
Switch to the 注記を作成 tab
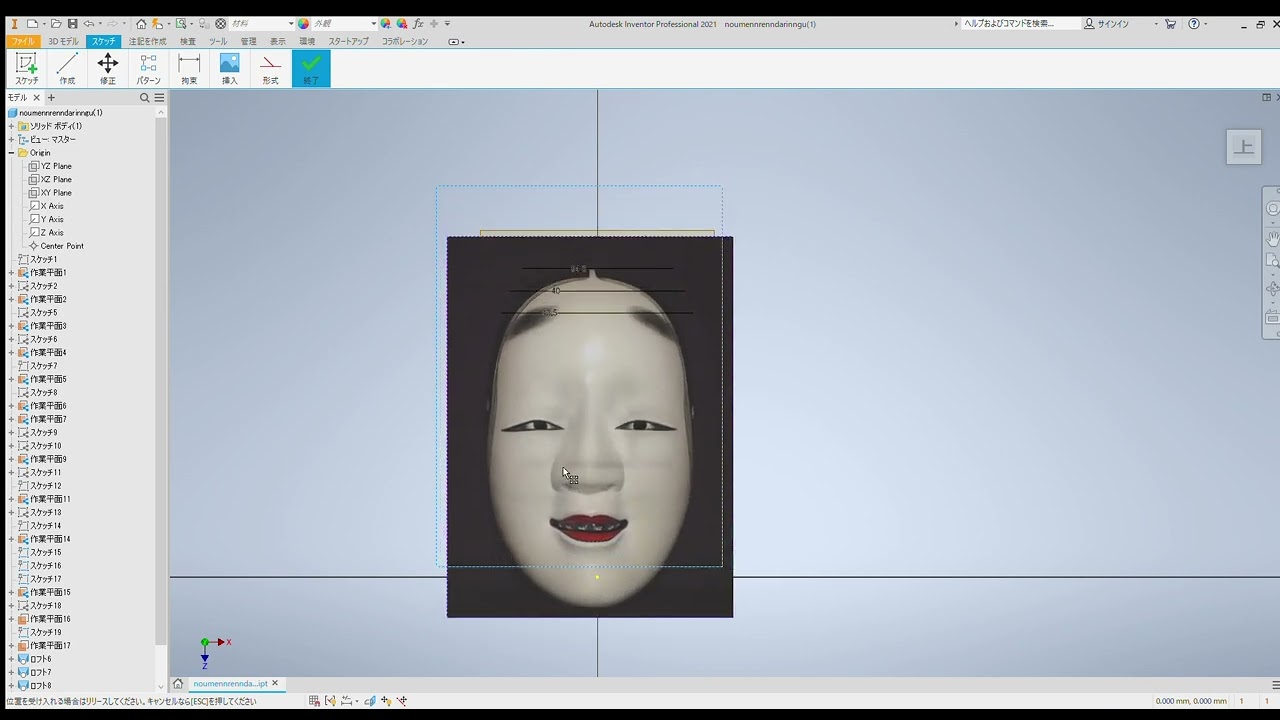click(147, 41)
